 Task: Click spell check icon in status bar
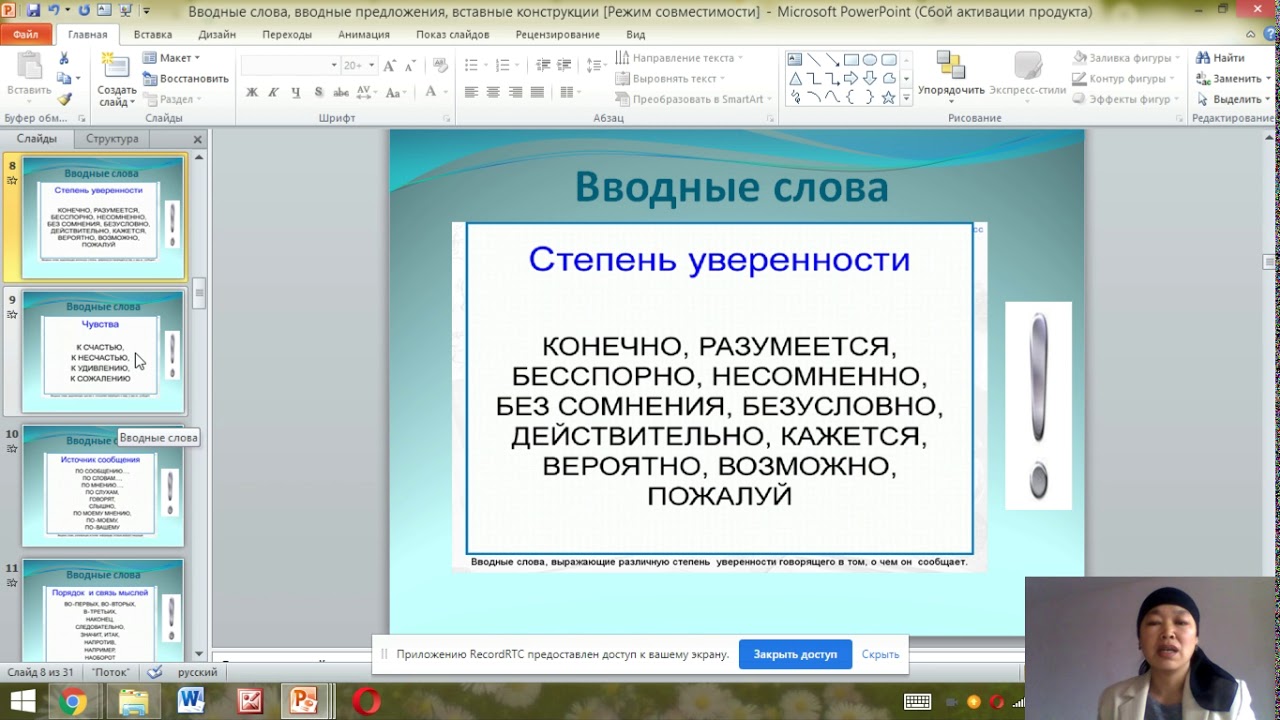[154, 672]
